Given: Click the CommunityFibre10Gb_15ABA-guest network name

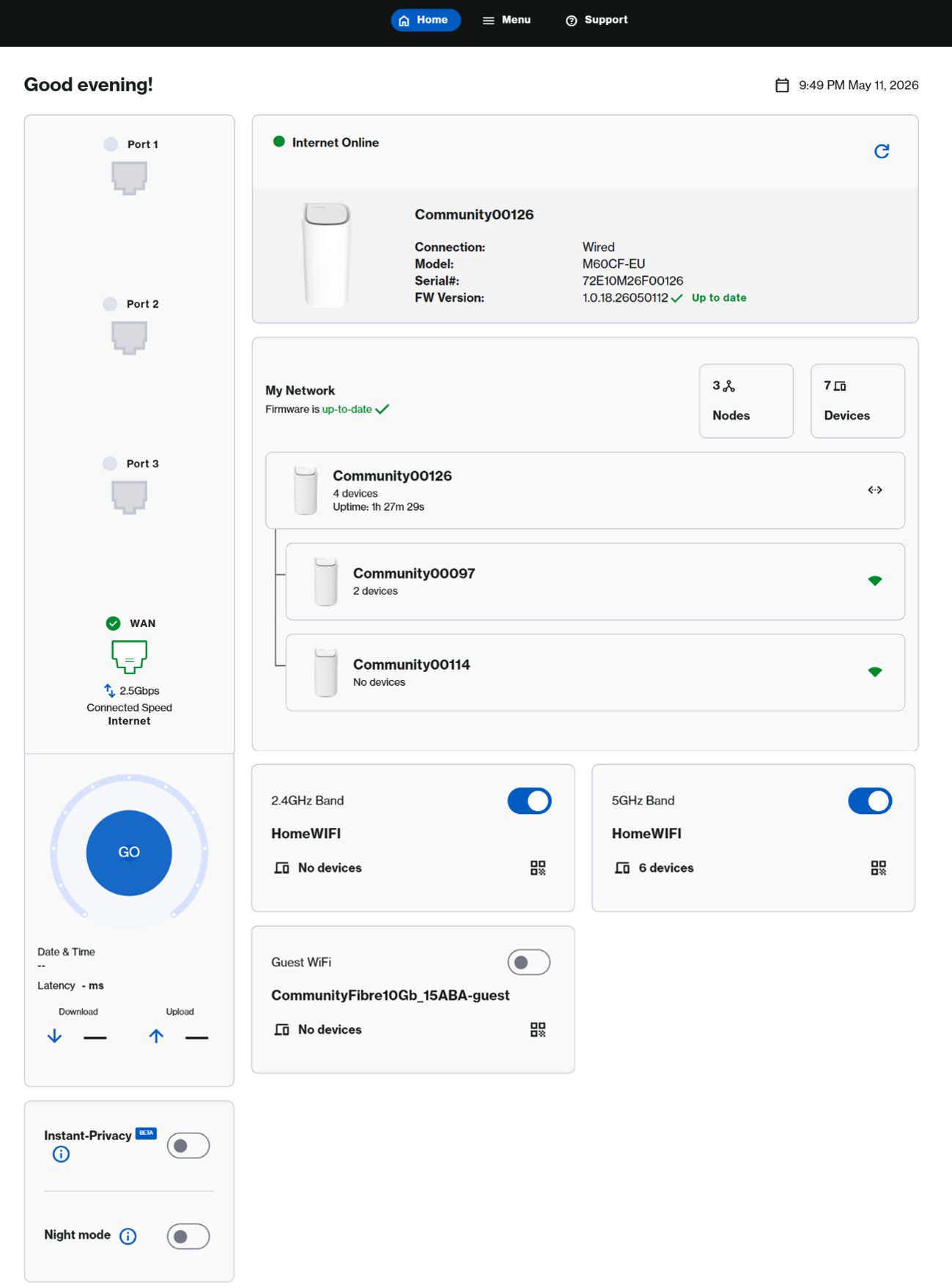Looking at the screenshot, I should (x=390, y=995).
